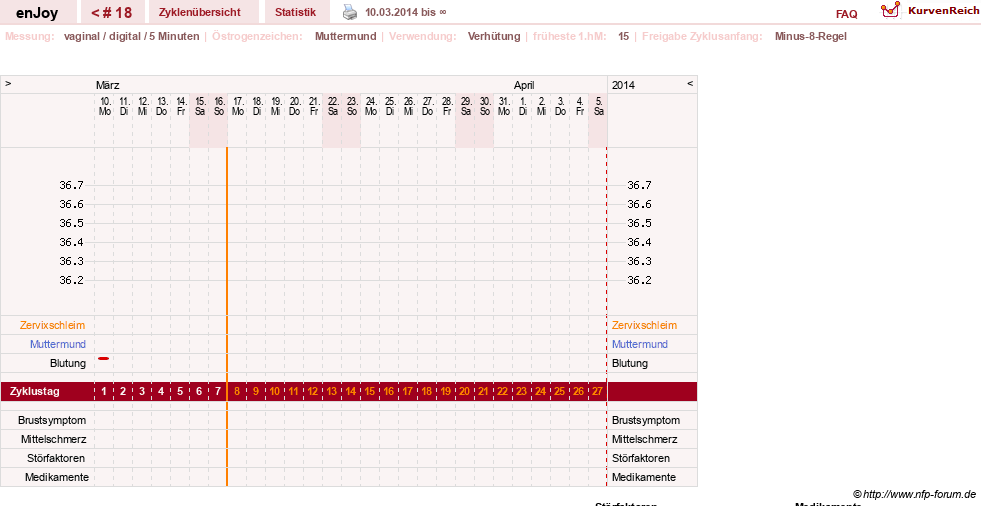Click the left Muttermund row label

[x=58, y=344]
